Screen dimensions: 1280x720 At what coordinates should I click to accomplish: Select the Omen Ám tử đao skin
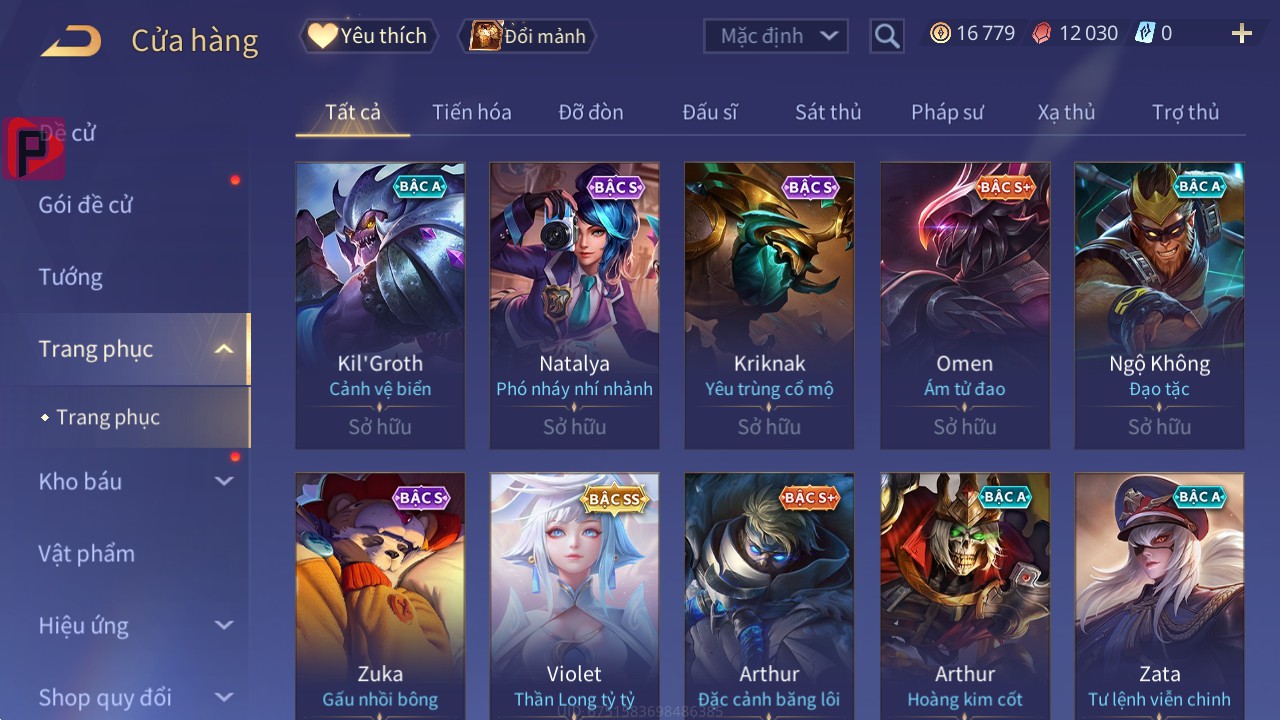click(x=965, y=306)
